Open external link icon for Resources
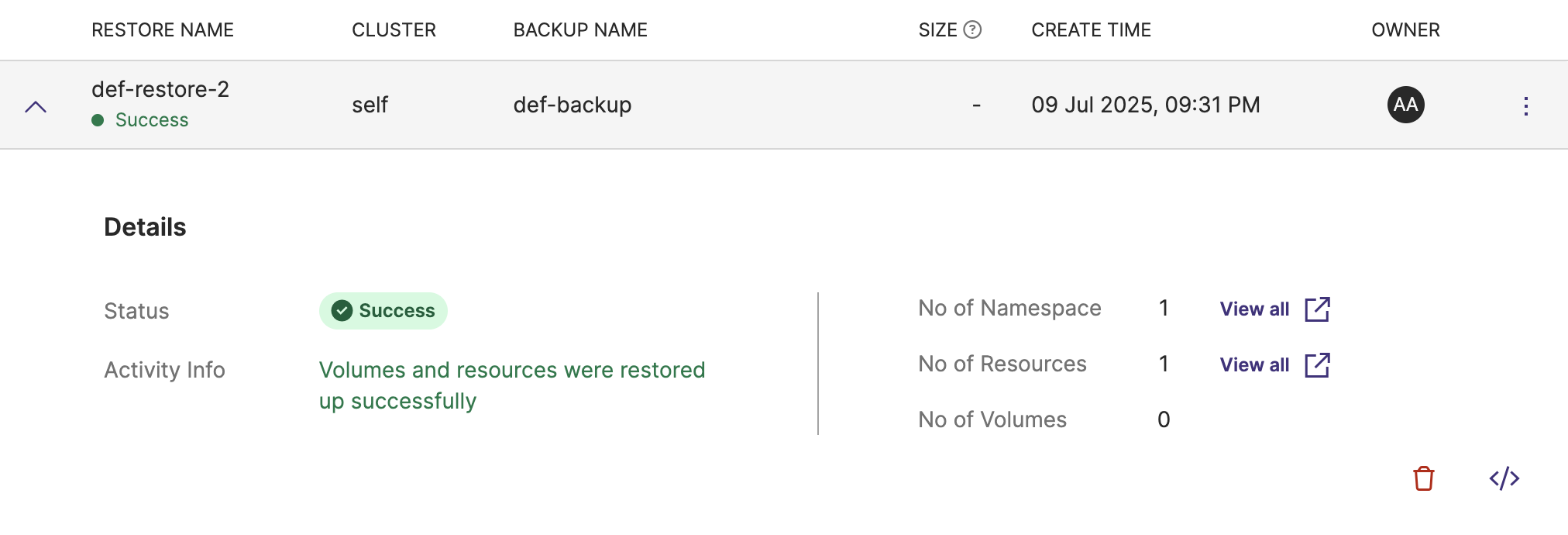The image size is (1568, 535). tap(1317, 365)
